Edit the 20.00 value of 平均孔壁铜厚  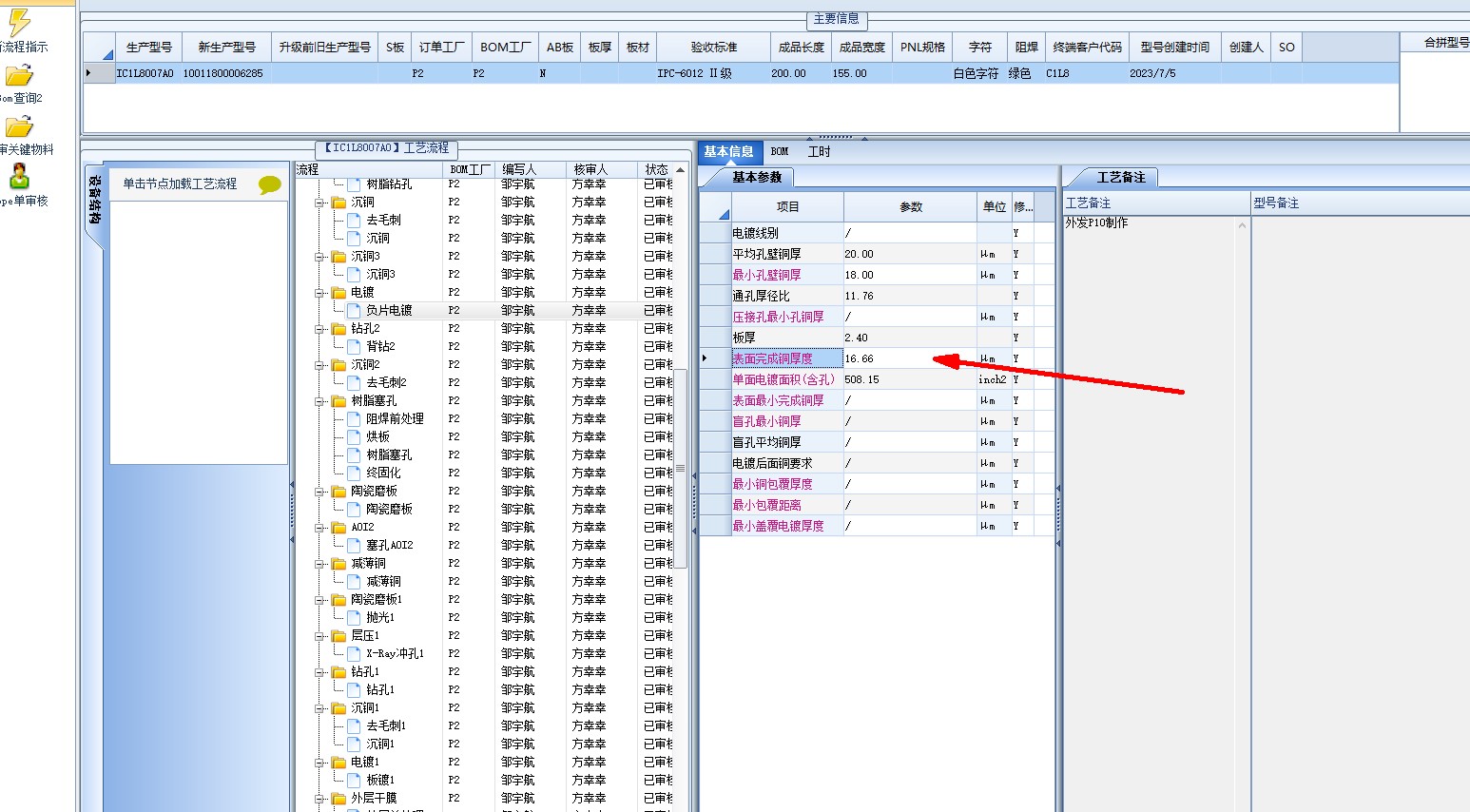point(910,254)
